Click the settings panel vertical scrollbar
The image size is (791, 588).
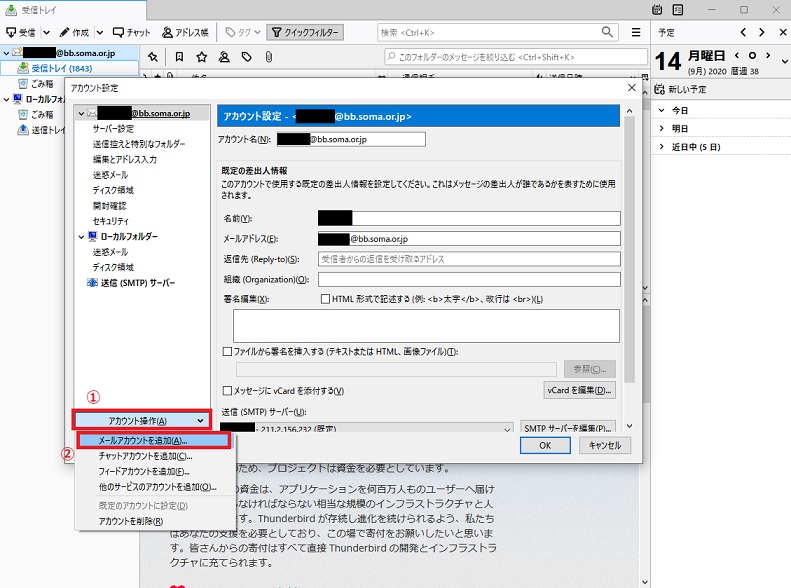pyautogui.click(x=629, y=250)
